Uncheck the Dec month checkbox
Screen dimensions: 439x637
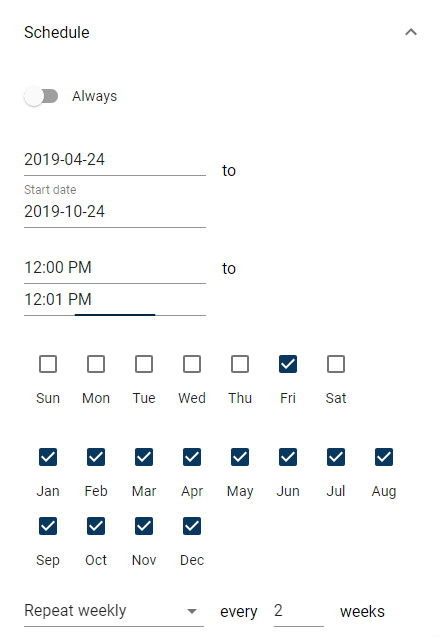coord(192,526)
